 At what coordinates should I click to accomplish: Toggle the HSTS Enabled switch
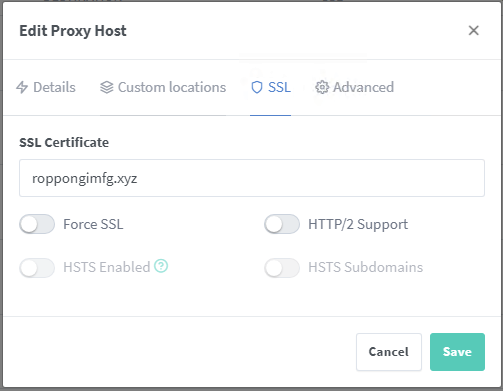click(x=37, y=268)
